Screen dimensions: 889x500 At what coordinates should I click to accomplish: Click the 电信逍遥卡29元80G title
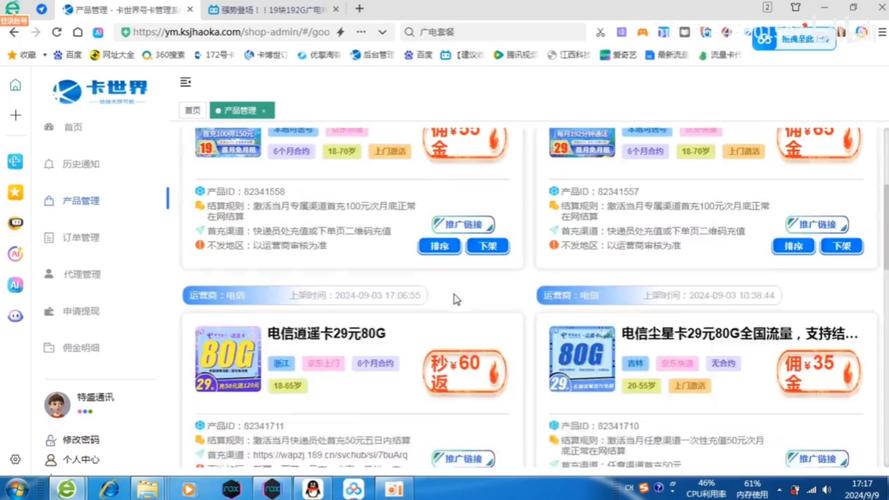327,333
